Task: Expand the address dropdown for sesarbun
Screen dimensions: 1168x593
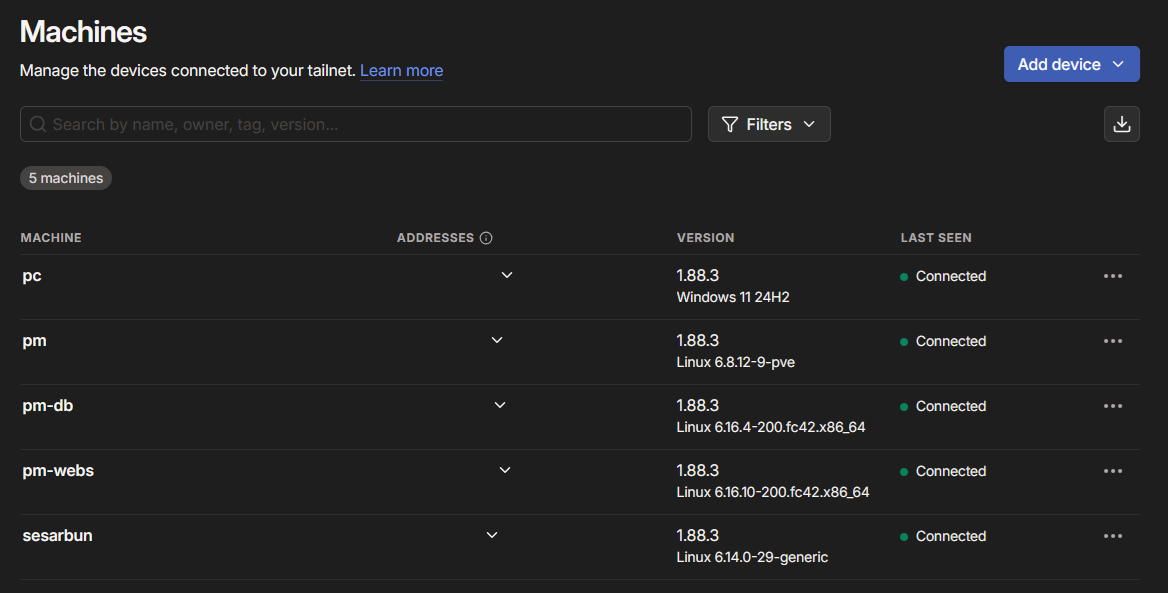Action: 492,535
